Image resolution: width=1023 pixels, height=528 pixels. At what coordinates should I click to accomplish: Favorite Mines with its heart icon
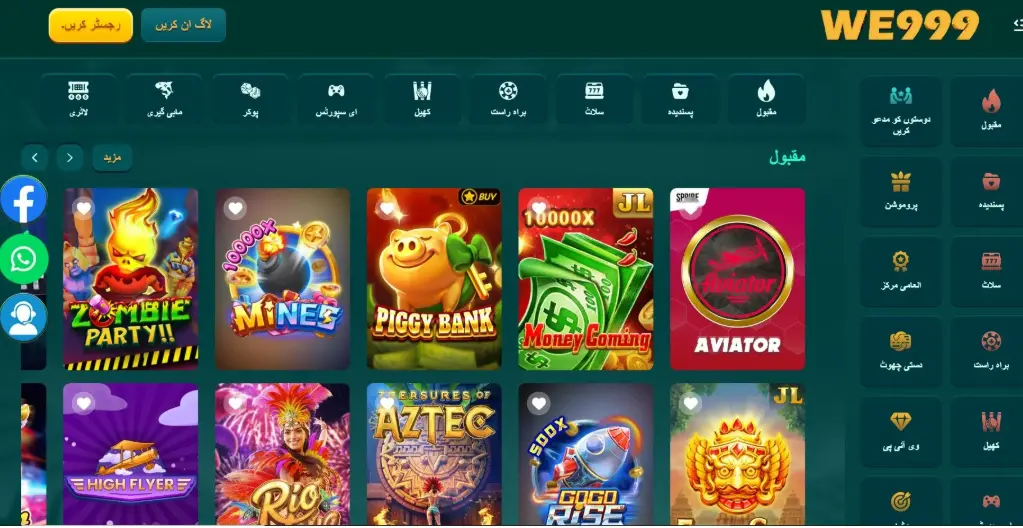(x=236, y=208)
